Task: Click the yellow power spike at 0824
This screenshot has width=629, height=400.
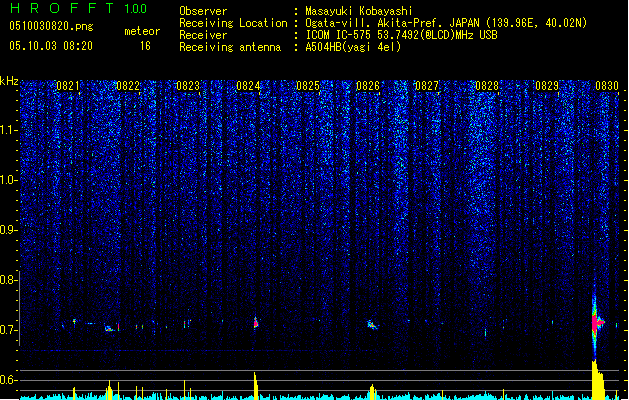Action: (256, 386)
